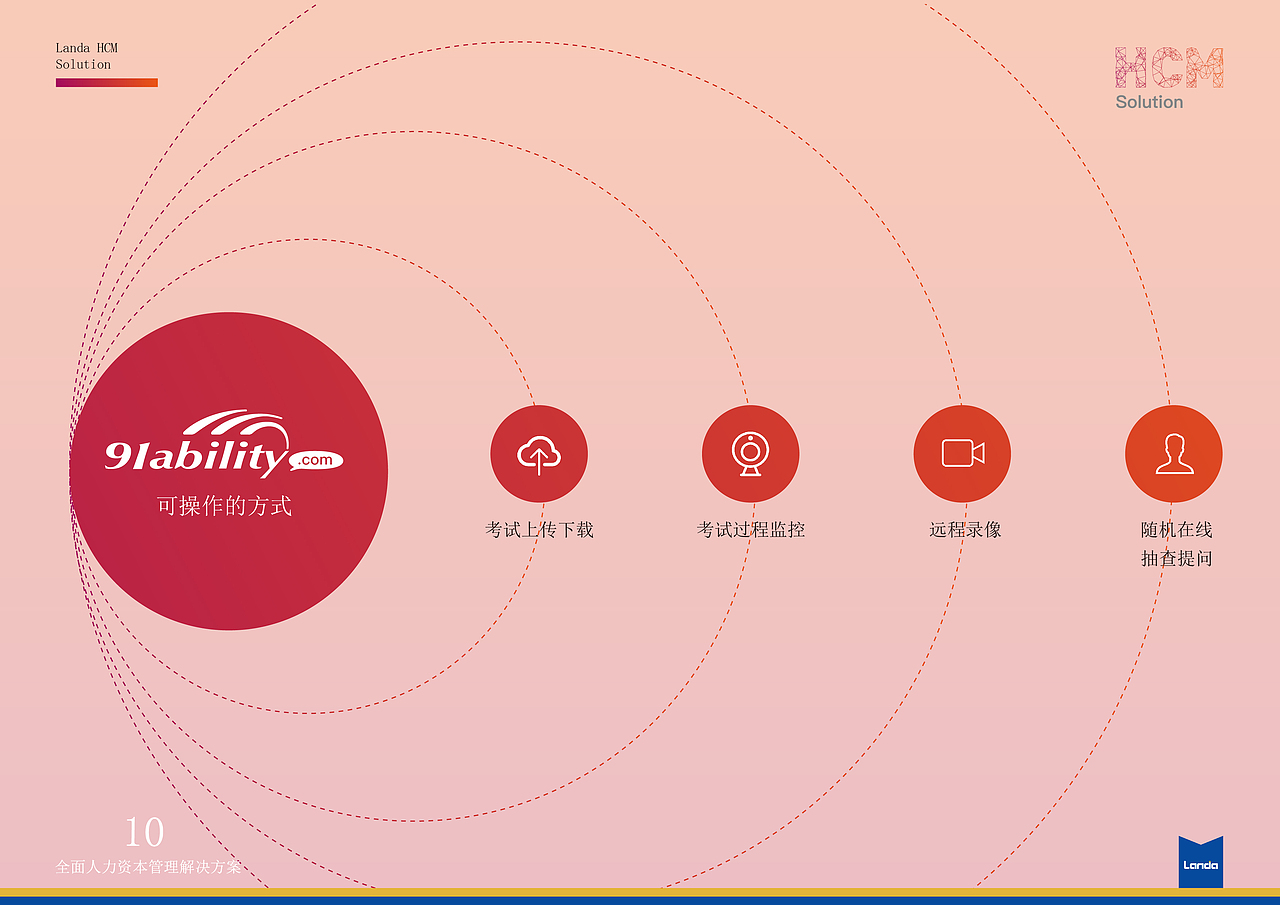The height and width of the screenshot is (905, 1280).
Task: Click the video camera recording icon
Action: [x=962, y=454]
